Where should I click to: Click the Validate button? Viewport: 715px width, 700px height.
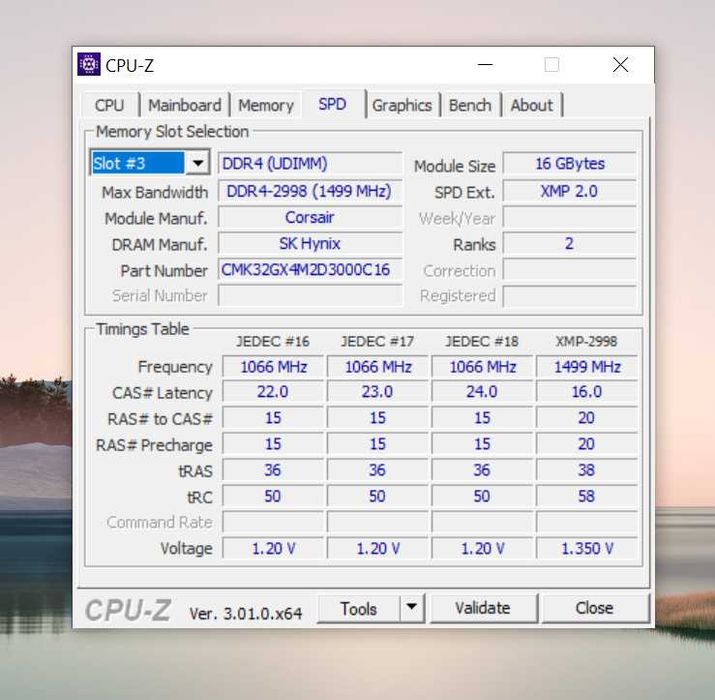pos(483,608)
